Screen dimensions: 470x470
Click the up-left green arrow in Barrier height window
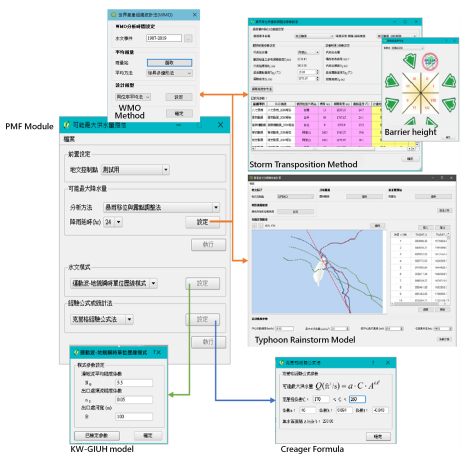tap(410, 61)
